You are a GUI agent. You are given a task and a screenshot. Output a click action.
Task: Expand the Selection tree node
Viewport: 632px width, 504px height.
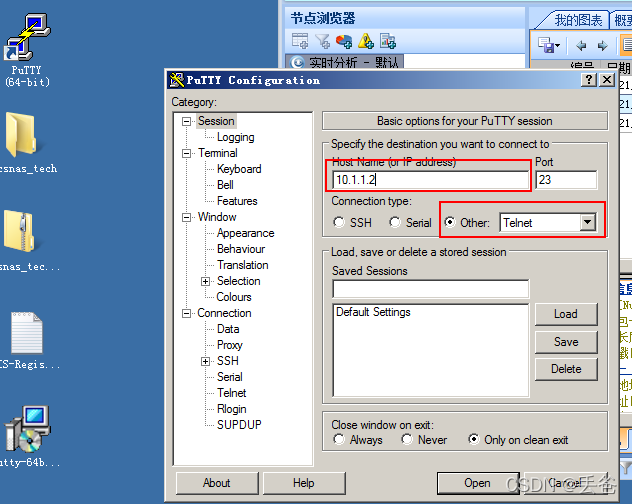[206, 281]
